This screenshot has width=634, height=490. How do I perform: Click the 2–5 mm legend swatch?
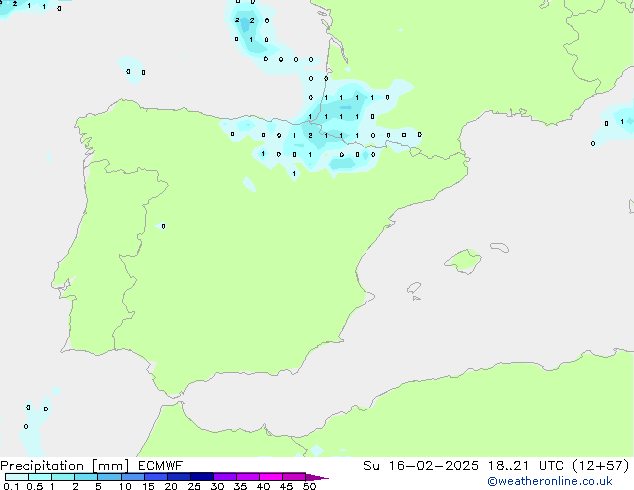(x=86, y=477)
